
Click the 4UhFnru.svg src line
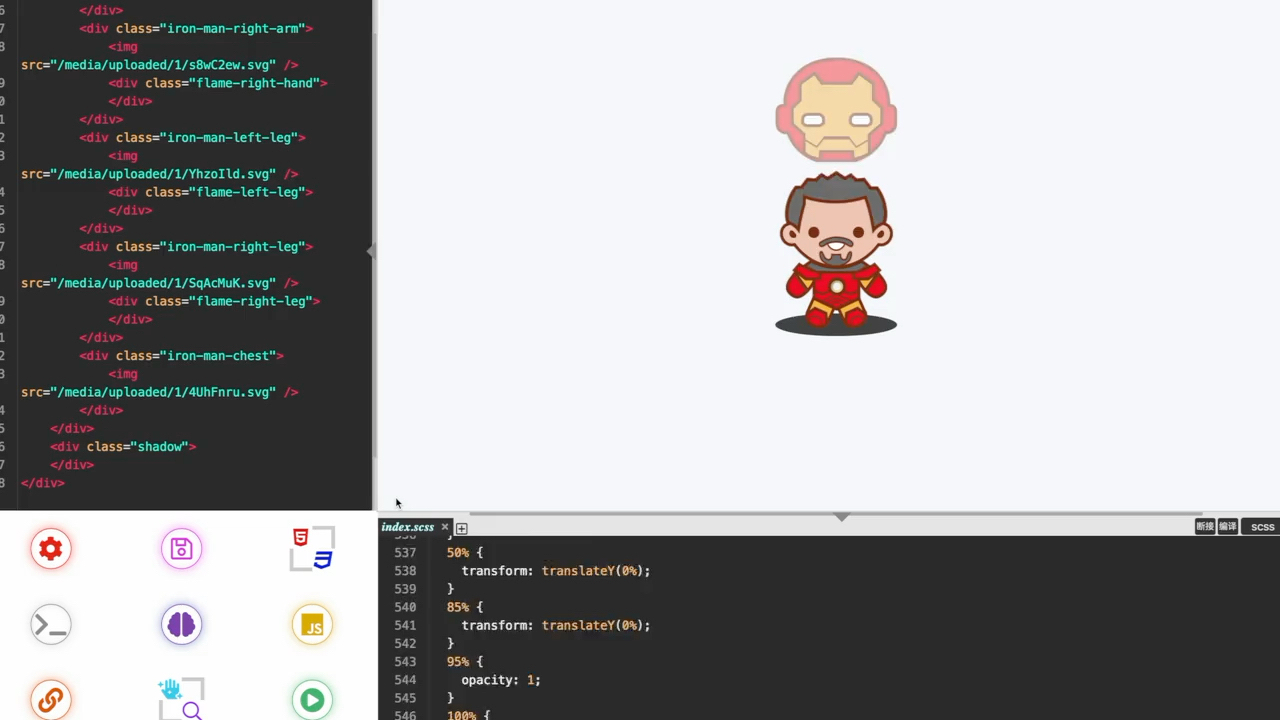(x=160, y=392)
